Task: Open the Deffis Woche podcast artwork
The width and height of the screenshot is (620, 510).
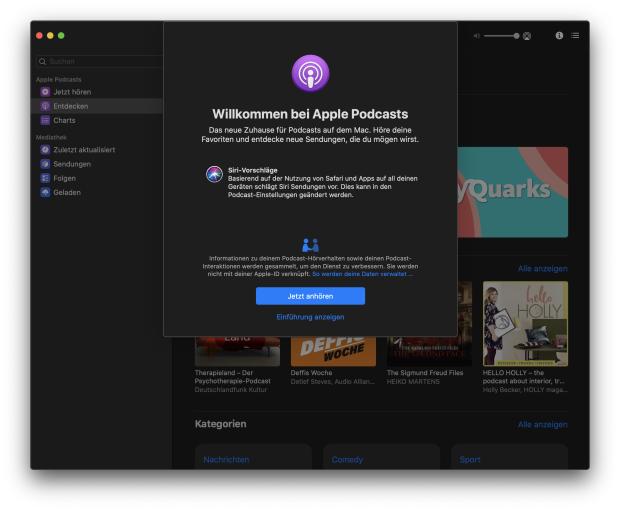Action: click(333, 351)
